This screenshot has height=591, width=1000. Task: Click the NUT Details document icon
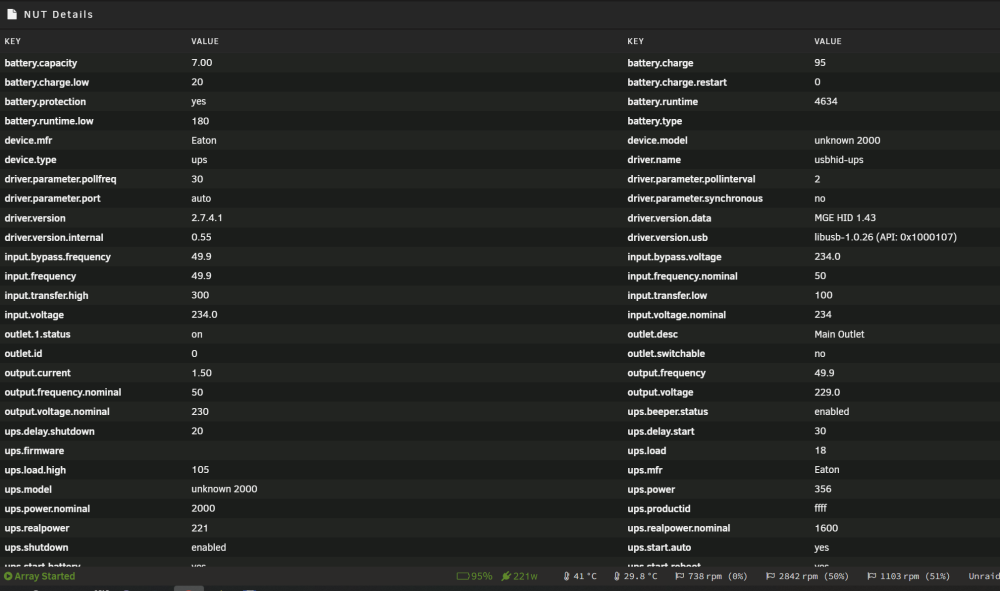tap(11, 14)
